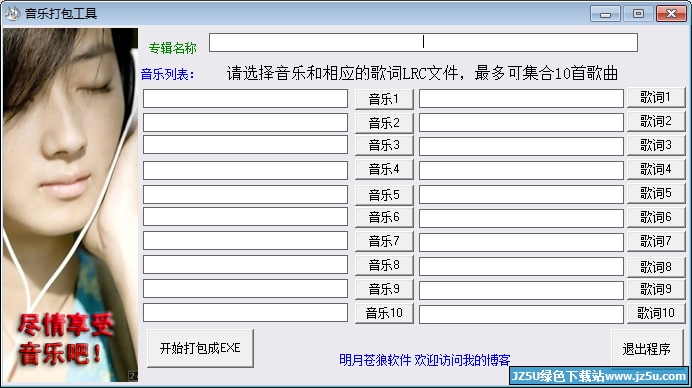Focus the lyrics path field beside 歌词3

pos(521,147)
